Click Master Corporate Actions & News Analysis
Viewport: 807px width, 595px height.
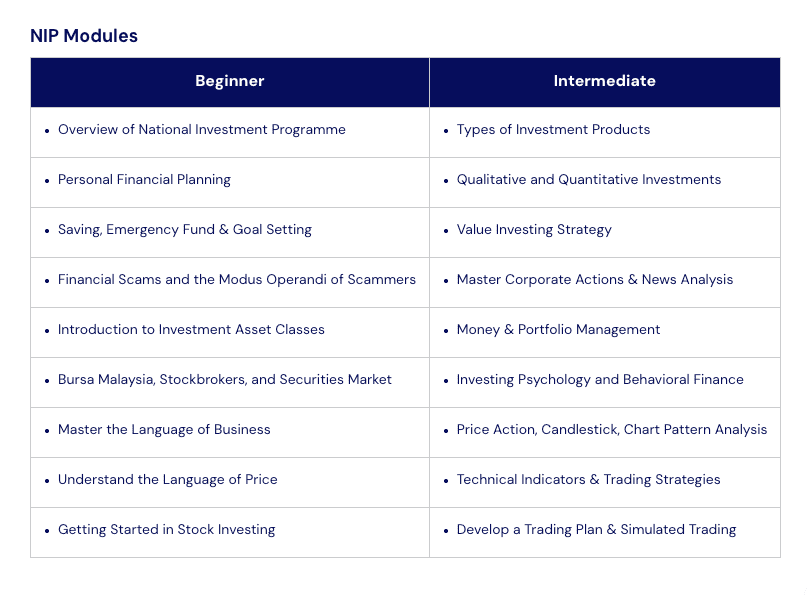click(595, 280)
